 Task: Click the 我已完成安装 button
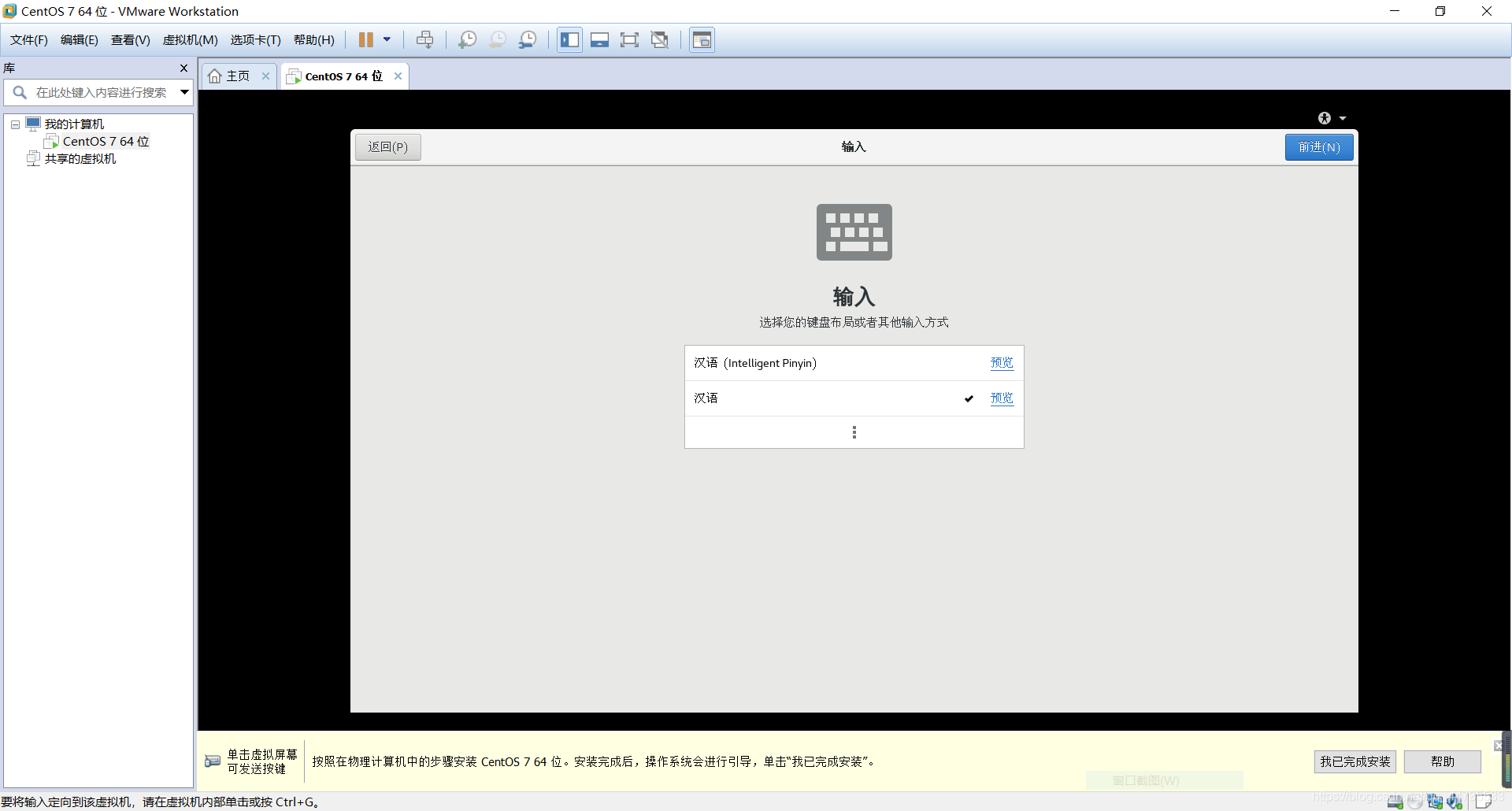coord(1354,761)
